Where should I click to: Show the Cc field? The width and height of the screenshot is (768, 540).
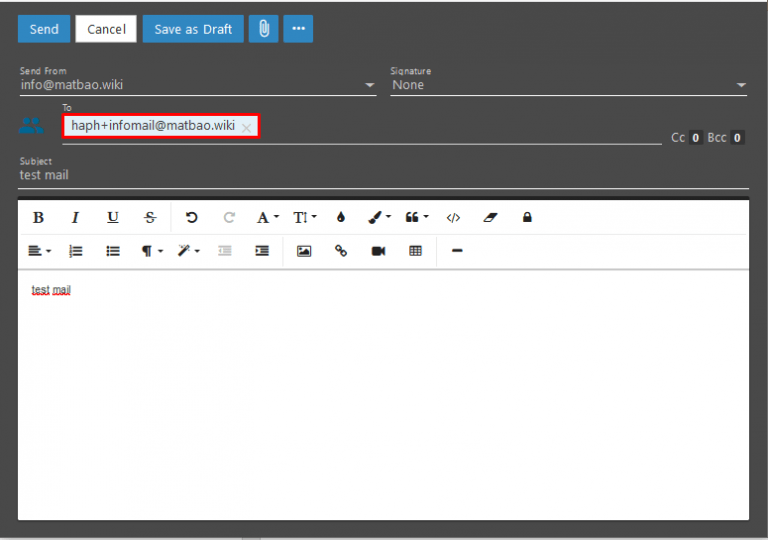(686, 138)
